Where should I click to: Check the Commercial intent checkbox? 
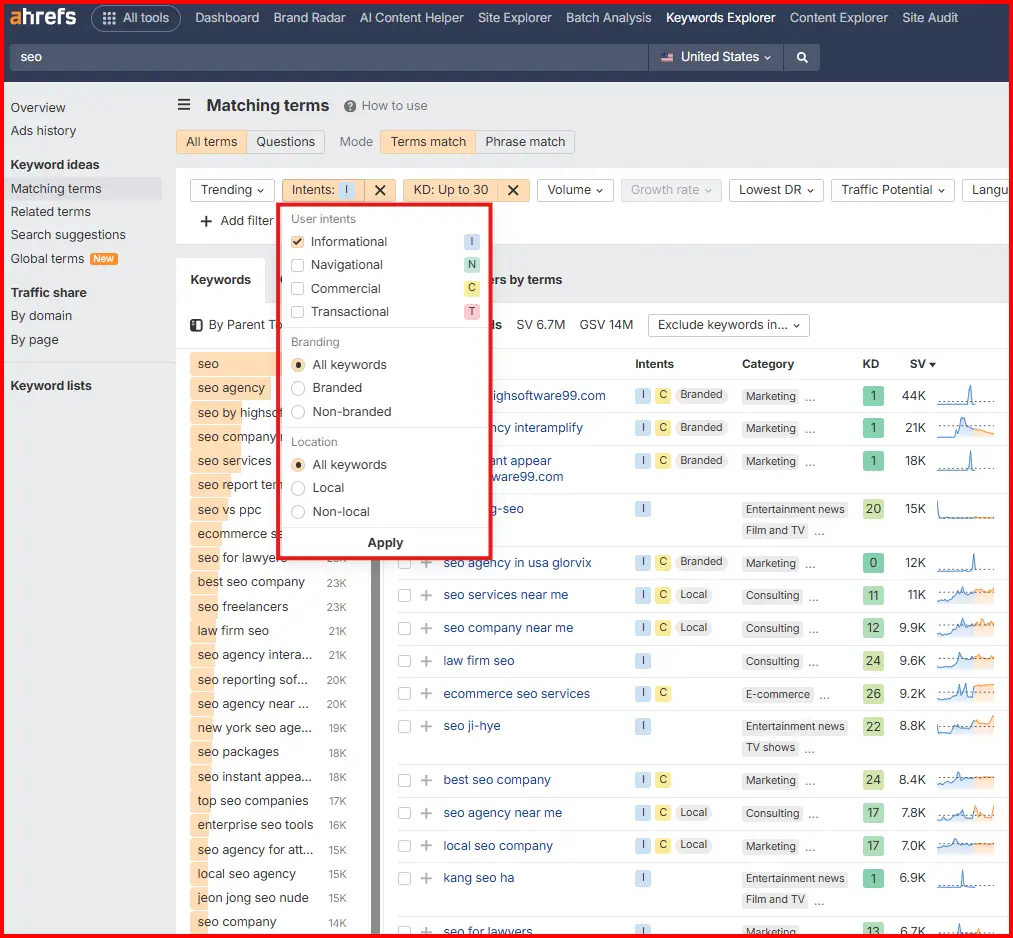(x=297, y=288)
